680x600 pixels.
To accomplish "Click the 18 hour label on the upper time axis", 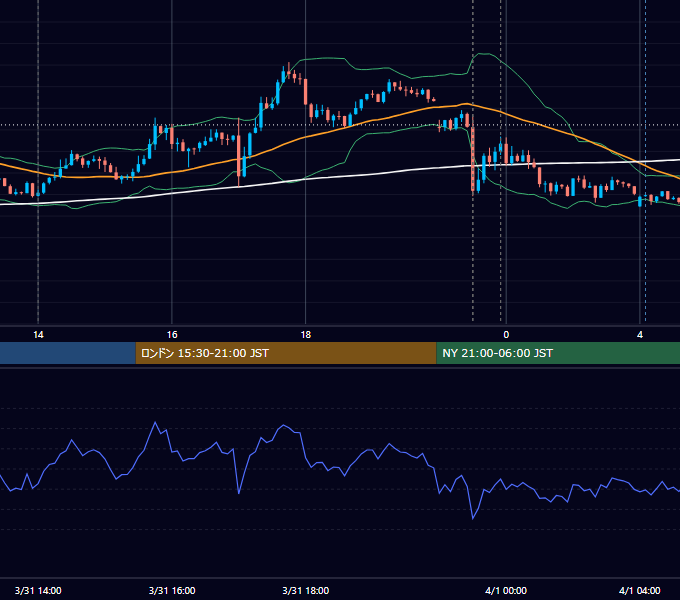I will pyautogui.click(x=306, y=335).
